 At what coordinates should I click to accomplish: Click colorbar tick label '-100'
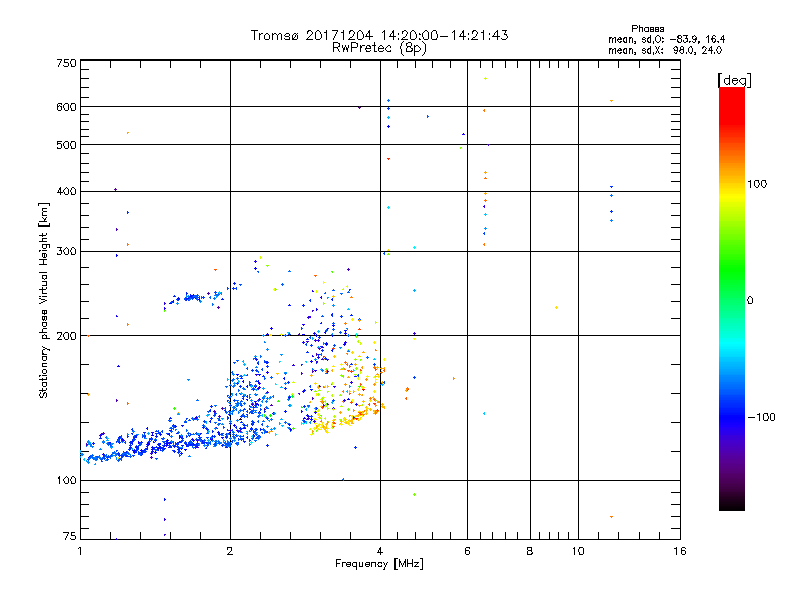pos(761,417)
